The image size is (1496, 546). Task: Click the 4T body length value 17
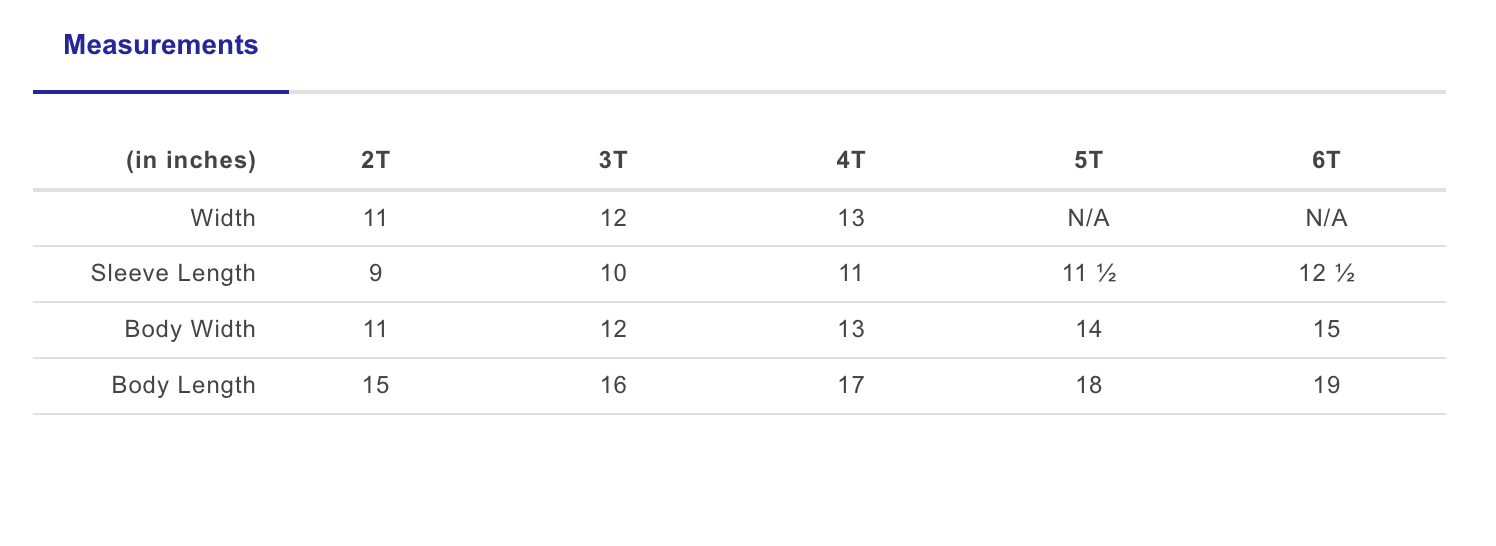[x=851, y=385]
